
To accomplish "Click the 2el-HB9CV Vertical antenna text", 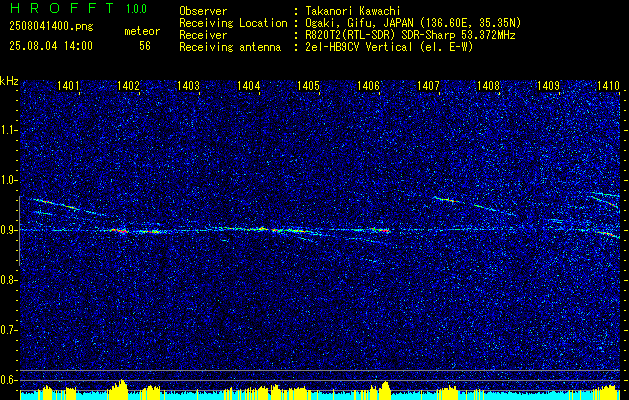I will coord(389,47).
